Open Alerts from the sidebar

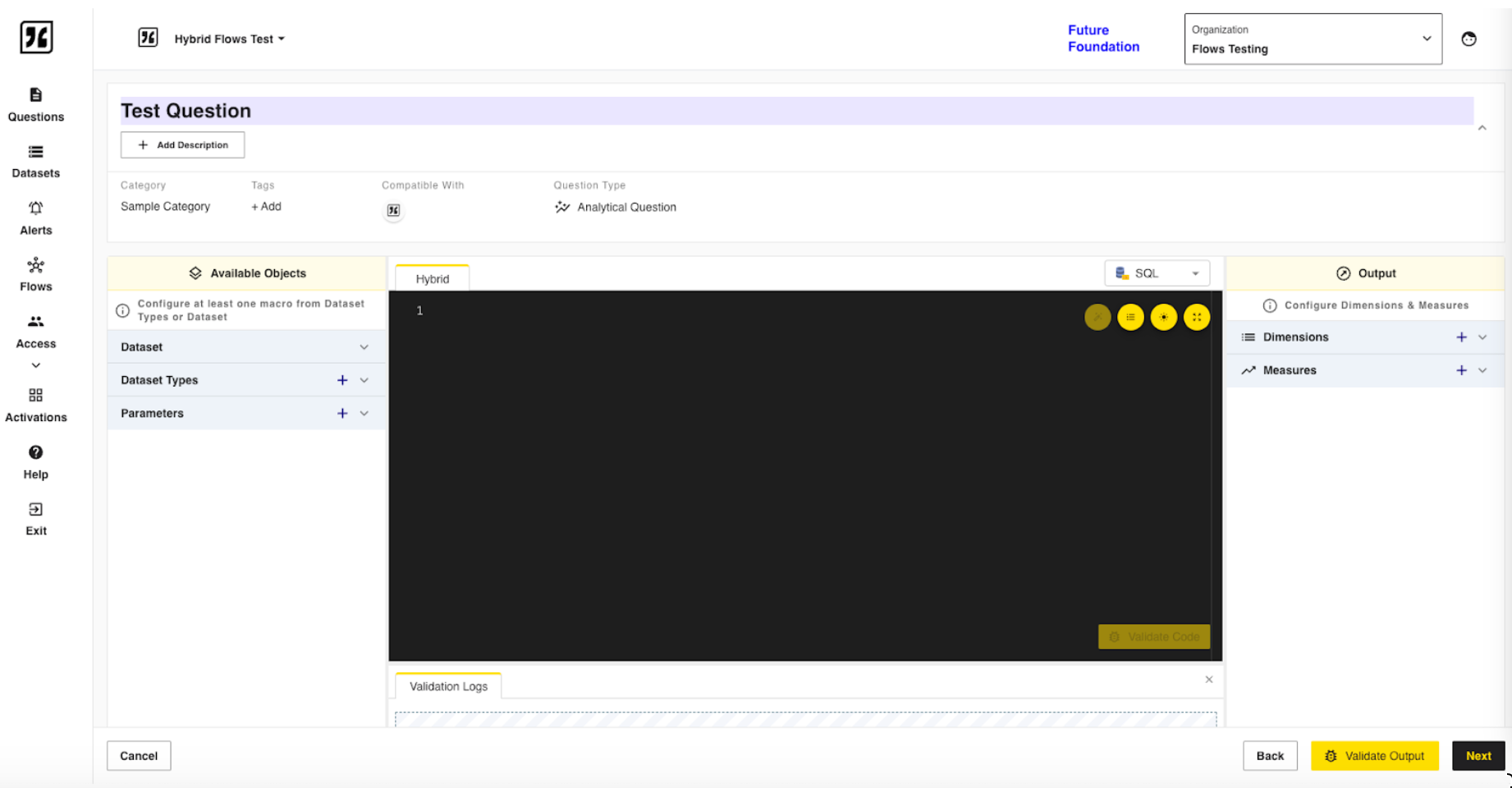coord(36,218)
